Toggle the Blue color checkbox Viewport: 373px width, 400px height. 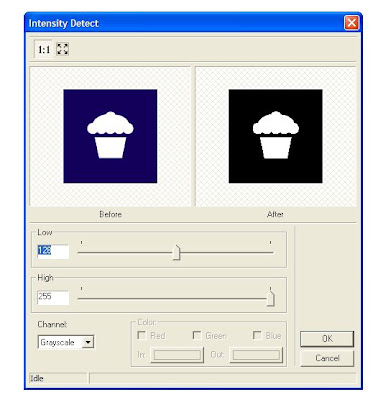click(x=257, y=335)
